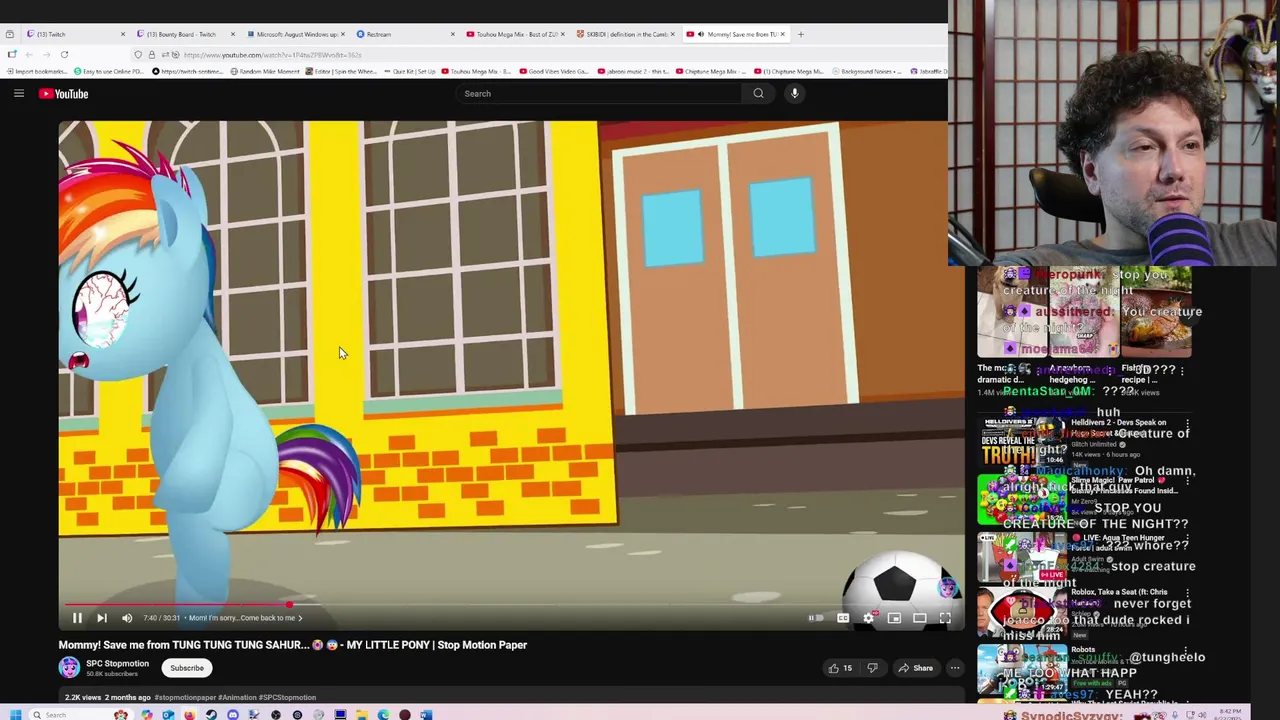Go back in the browser

coord(28,54)
